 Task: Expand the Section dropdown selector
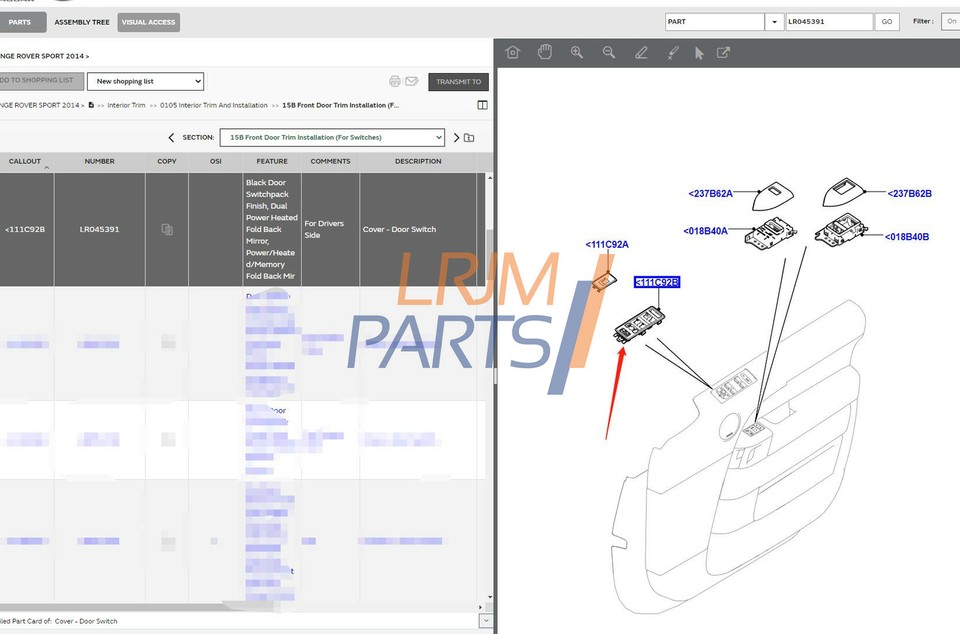pos(332,137)
